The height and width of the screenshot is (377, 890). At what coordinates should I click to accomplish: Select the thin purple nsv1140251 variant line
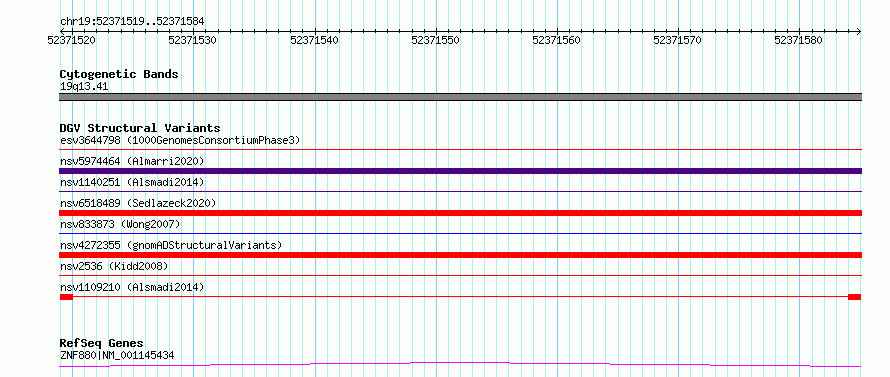[461, 192]
